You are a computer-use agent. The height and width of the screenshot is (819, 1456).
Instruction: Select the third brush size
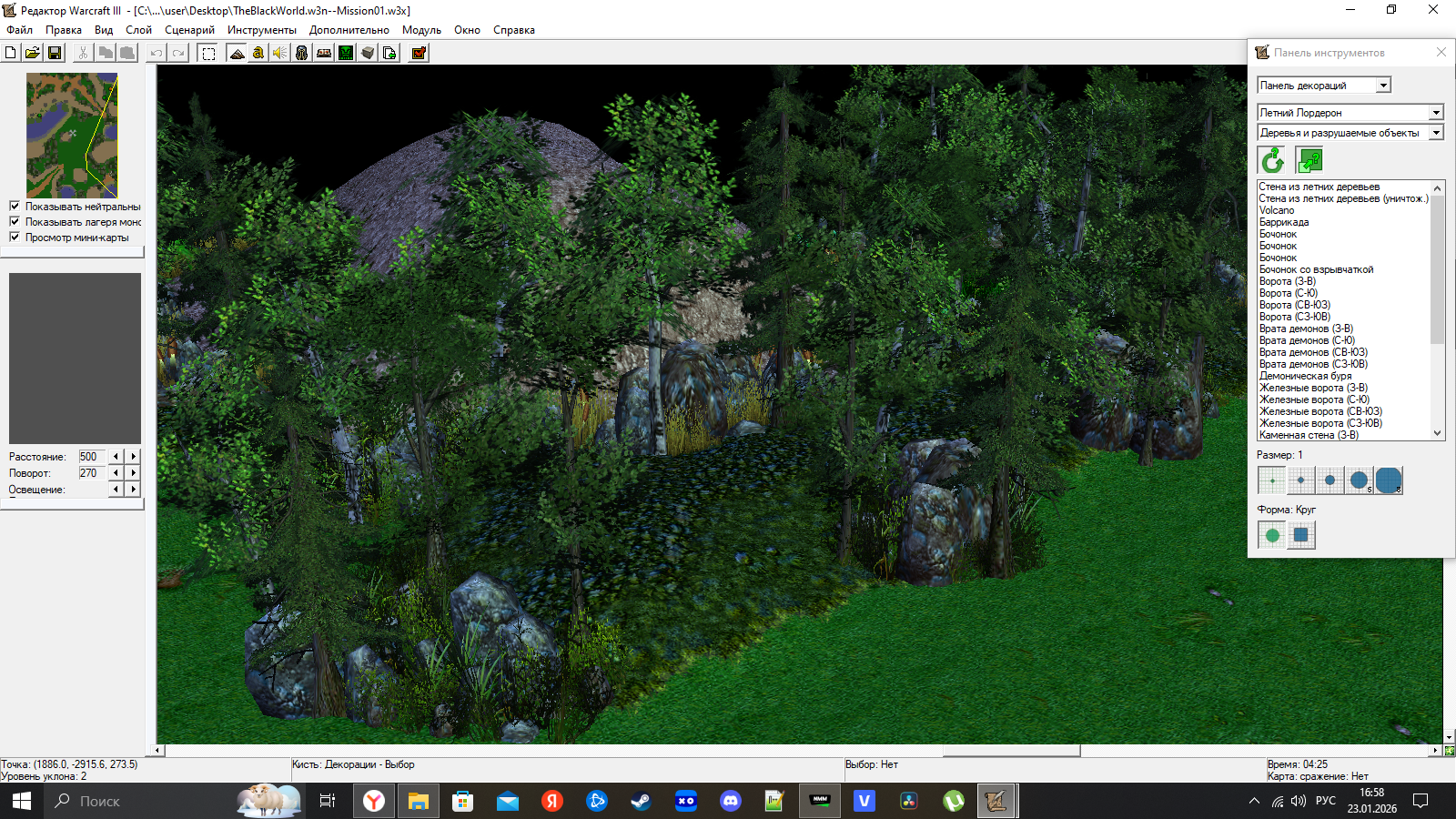click(1330, 480)
